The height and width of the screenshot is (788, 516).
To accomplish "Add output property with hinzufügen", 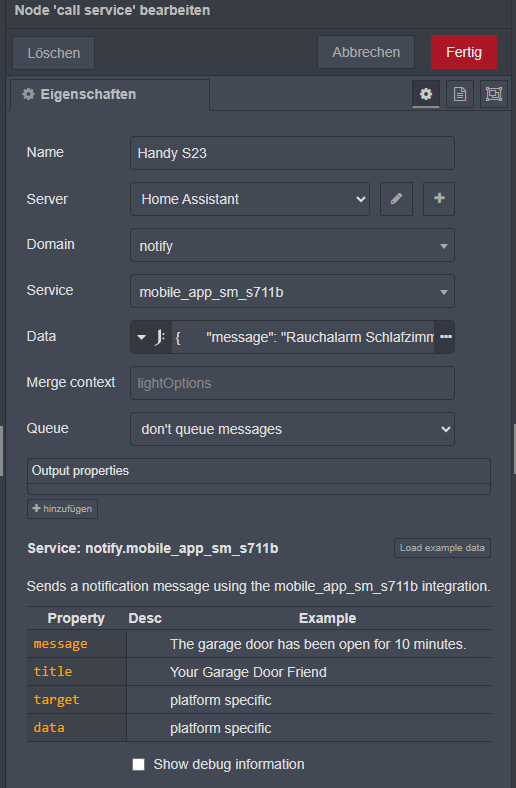I will tap(62, 509).
